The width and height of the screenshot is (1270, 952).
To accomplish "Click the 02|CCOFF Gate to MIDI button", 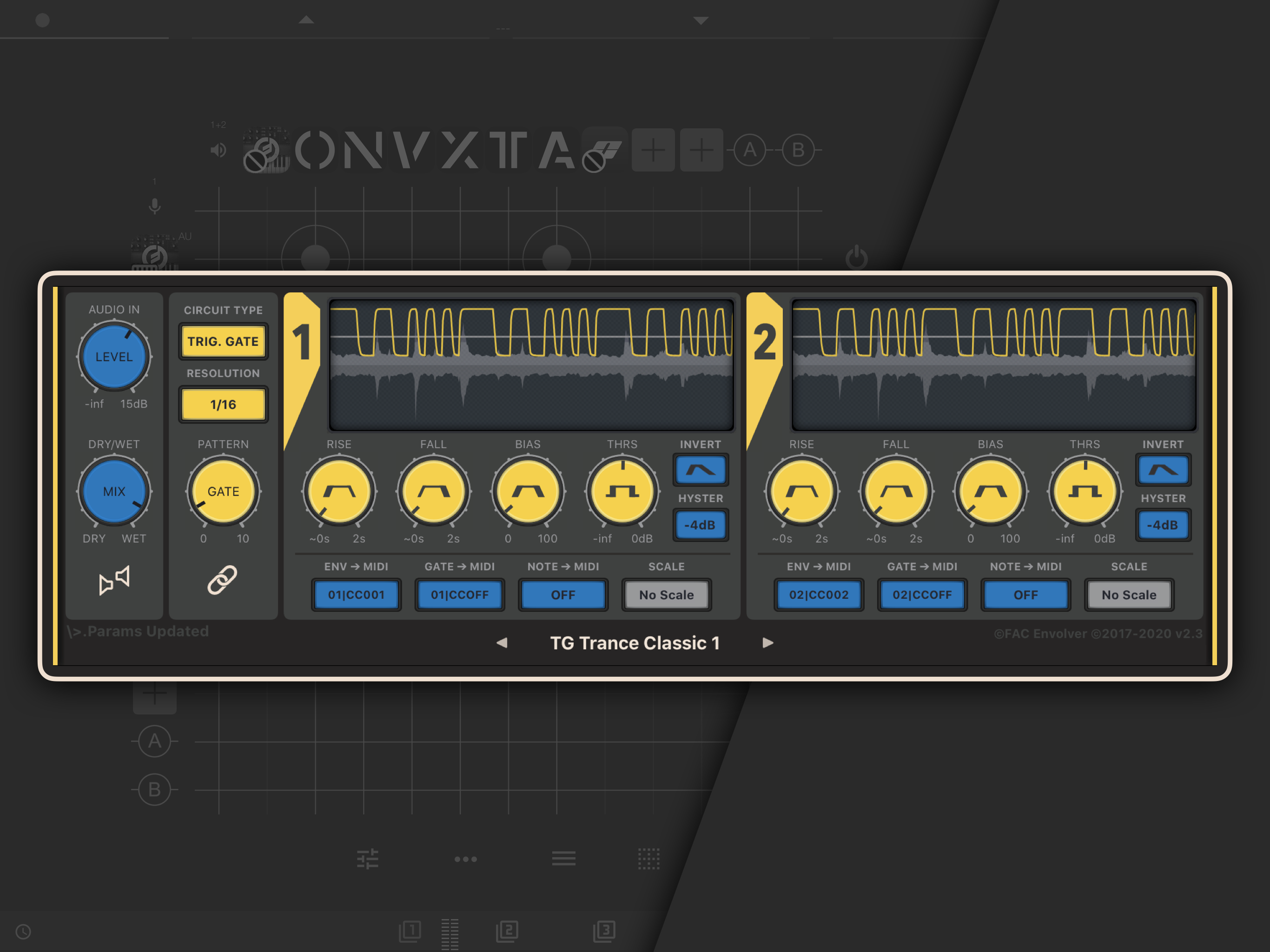I will click(922, 595).
